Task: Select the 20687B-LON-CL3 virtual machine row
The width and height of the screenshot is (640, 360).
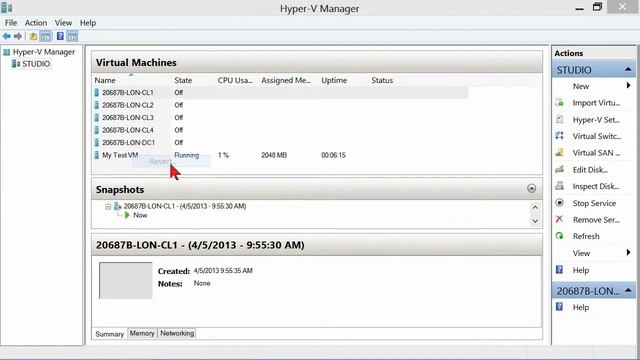Action: [x=280, y=118]
